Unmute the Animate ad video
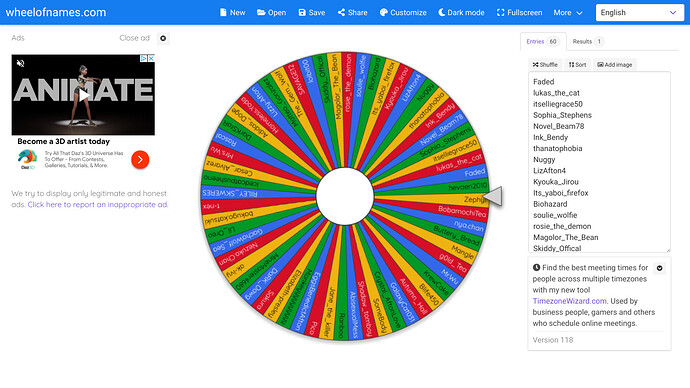Image resolution: width=690 pixels, height=388 pixels. pos(20,63)
